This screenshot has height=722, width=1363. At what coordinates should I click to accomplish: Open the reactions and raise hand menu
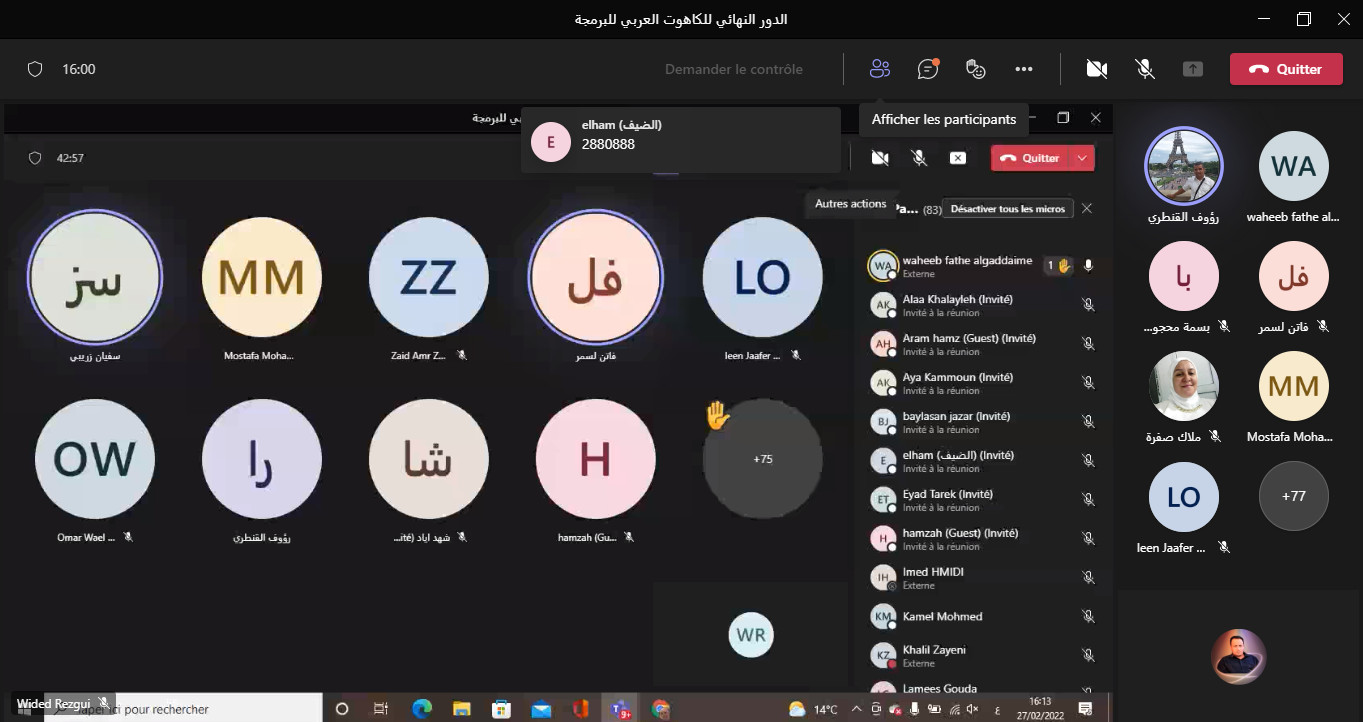976,69
